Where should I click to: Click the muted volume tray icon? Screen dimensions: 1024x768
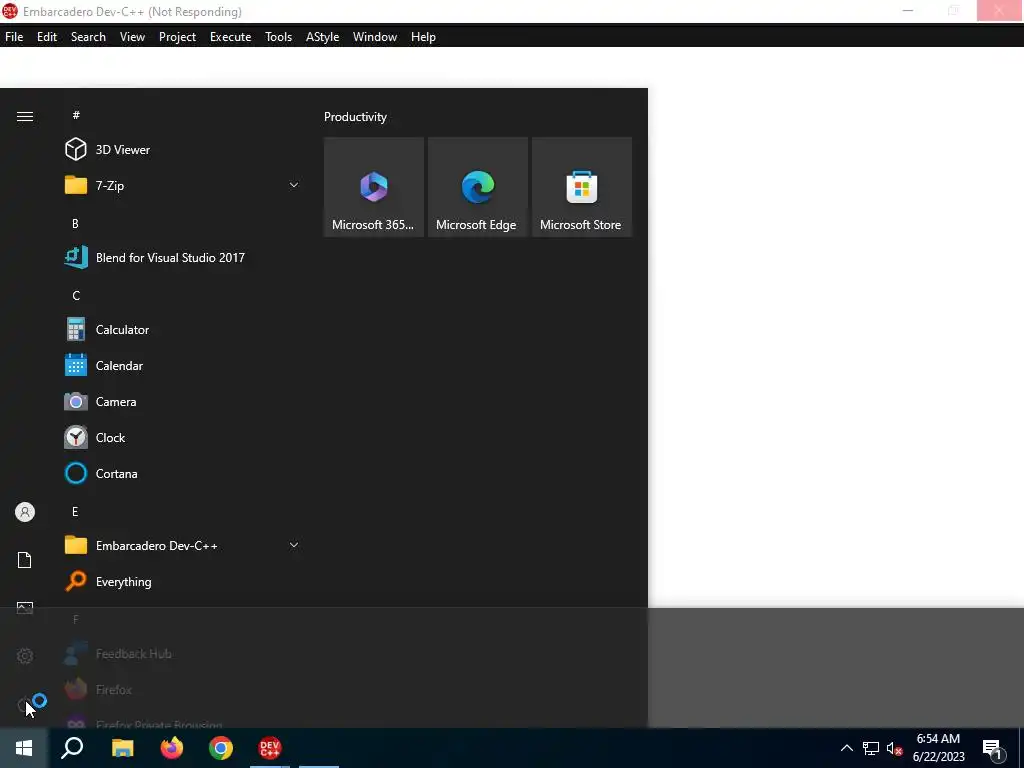click(895, 748)
